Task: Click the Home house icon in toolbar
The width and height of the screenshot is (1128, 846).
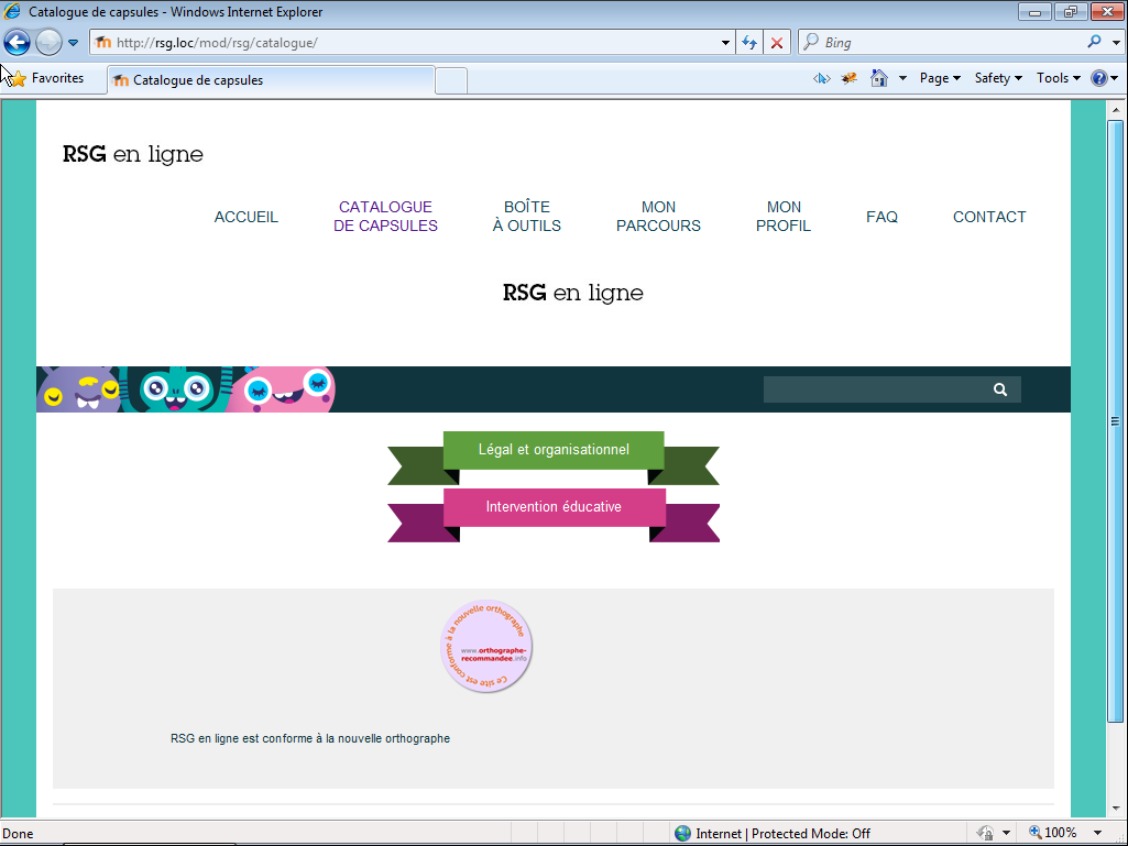Action: click(x=879, y=78)
